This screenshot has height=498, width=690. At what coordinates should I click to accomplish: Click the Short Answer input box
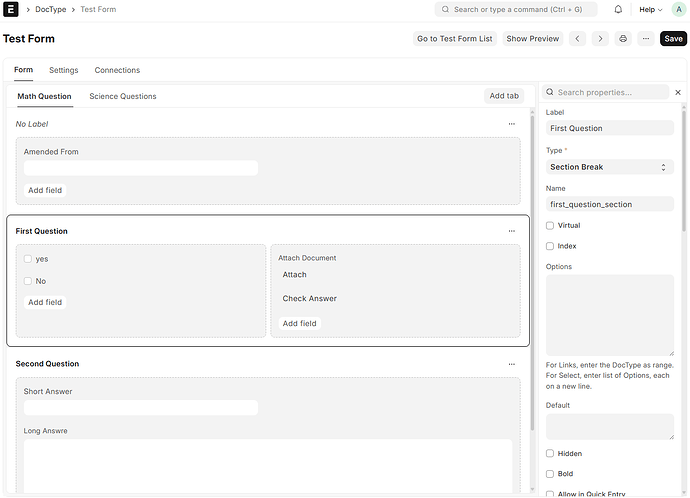(x=141, y=407)
